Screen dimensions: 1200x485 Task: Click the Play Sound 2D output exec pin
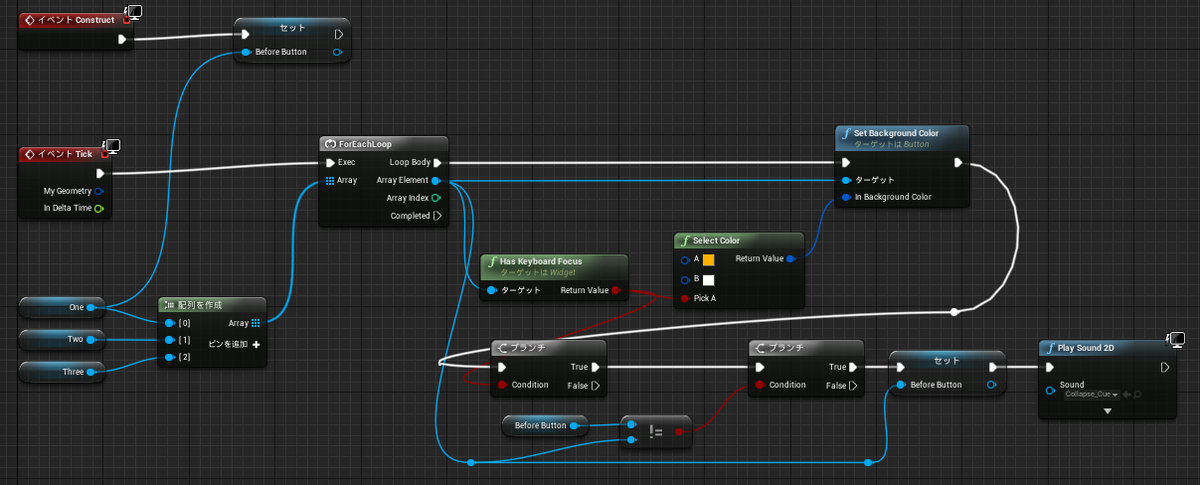(x=1164, y=367)
